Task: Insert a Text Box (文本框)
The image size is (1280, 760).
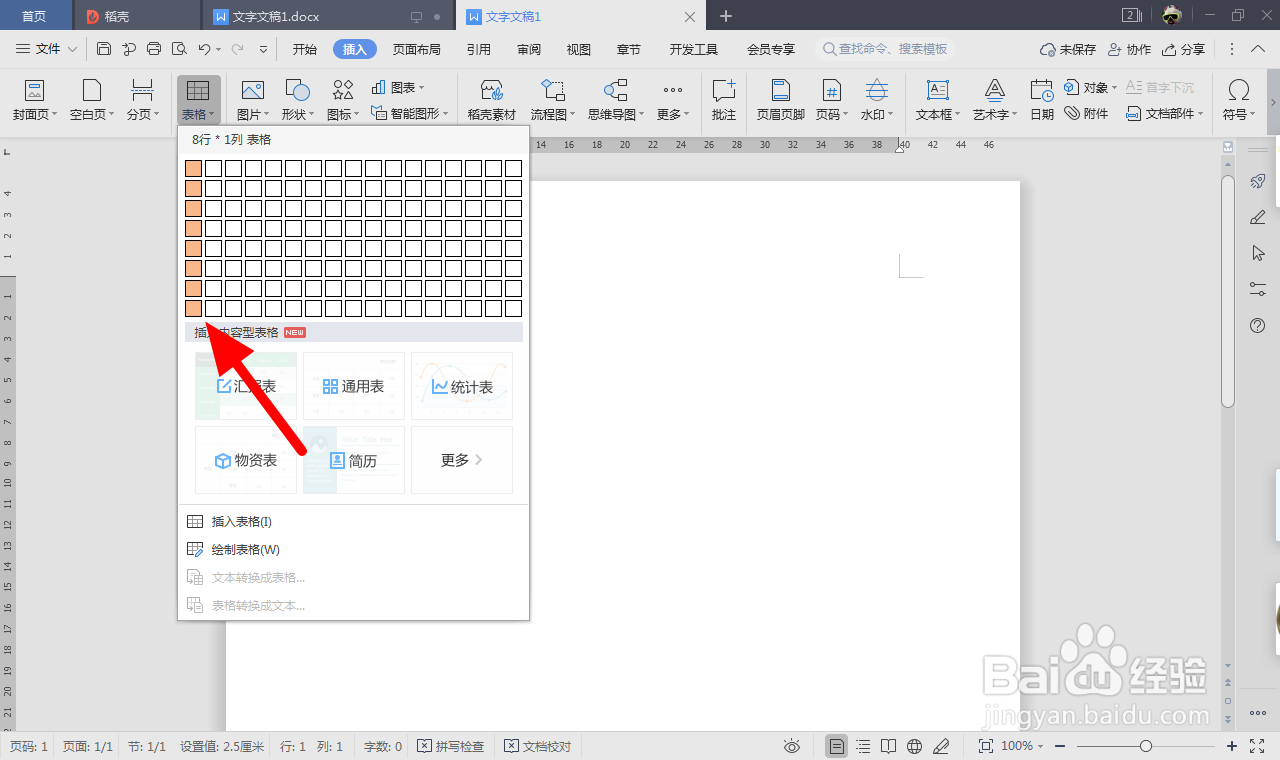Action: pyautogui.click(x=938, y=101)
